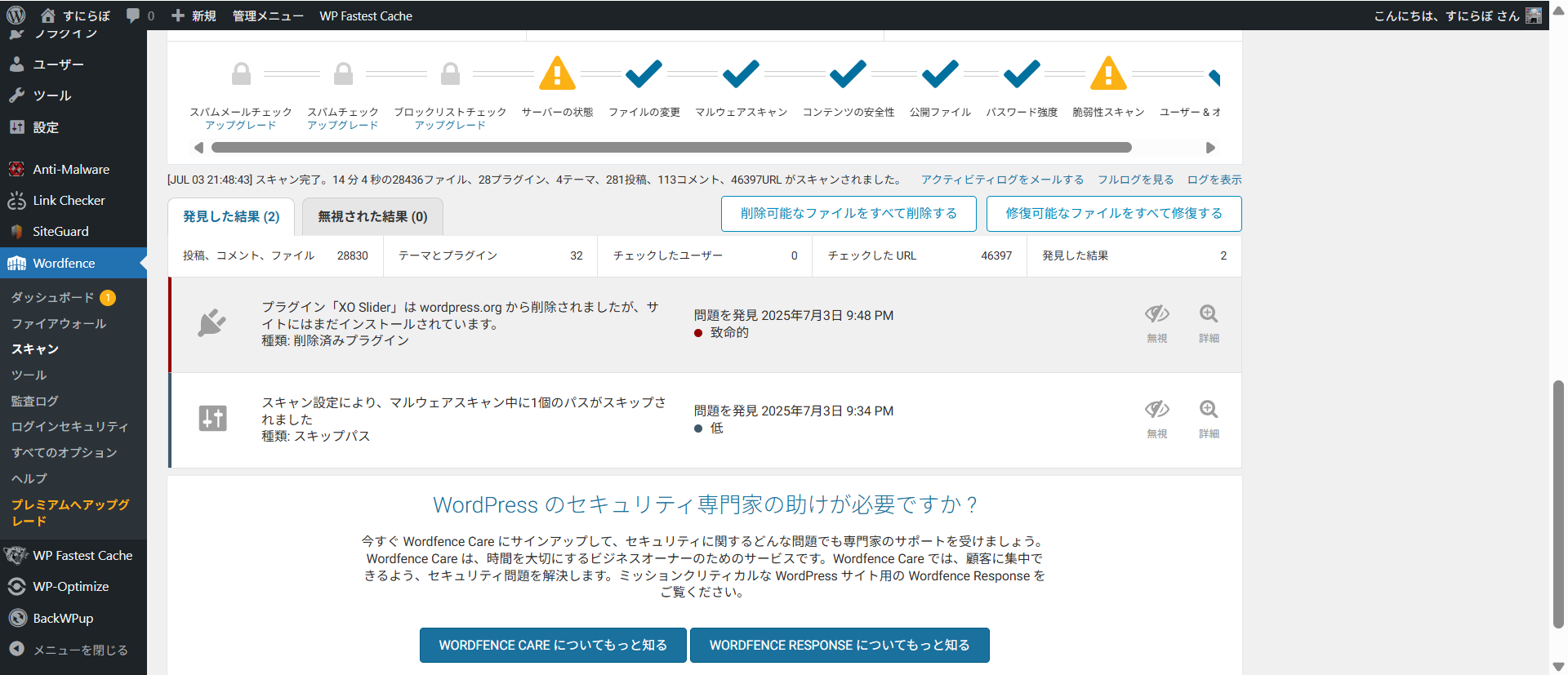Screen dimensions: 1568x675
Task: Open ログインセキュリティ submenu item
Action: pos(69,426)
